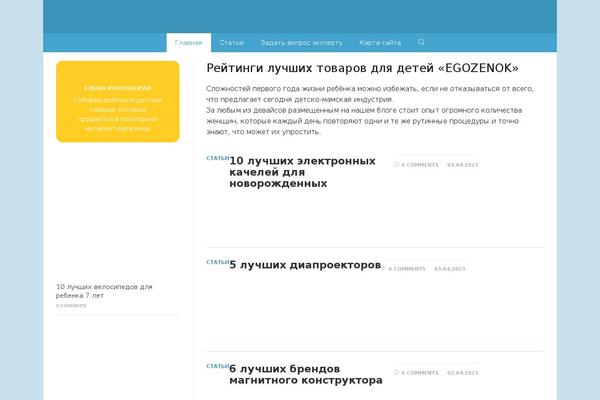Go to Задать вопрос эксперту page
The image size is (600, 400).
pyautogui.click(x=301, y=42)
